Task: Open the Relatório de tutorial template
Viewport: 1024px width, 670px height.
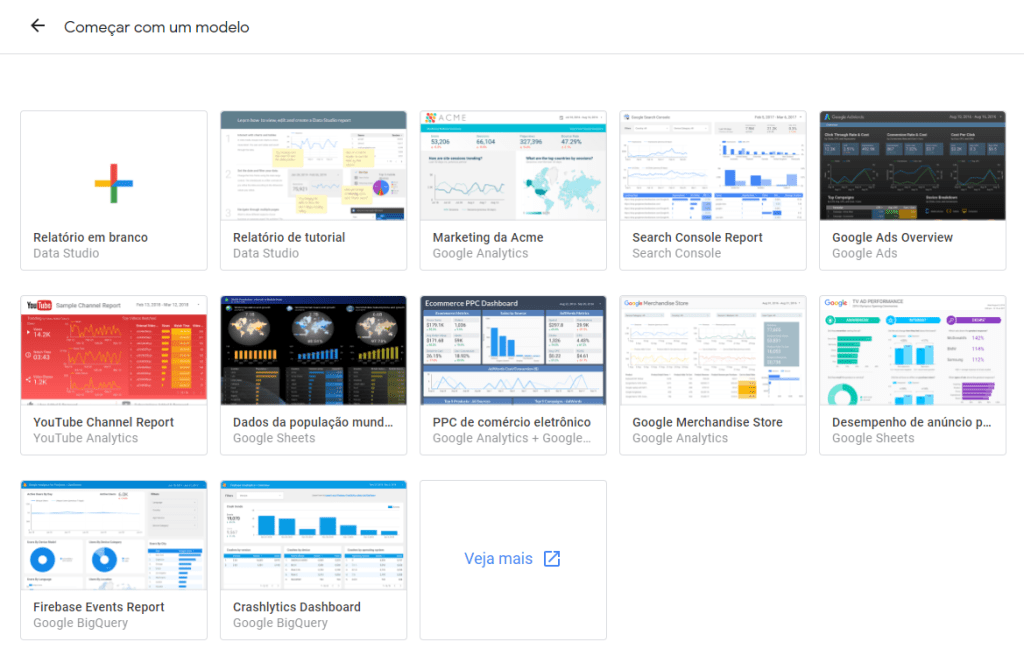Action: click(313, 165)
